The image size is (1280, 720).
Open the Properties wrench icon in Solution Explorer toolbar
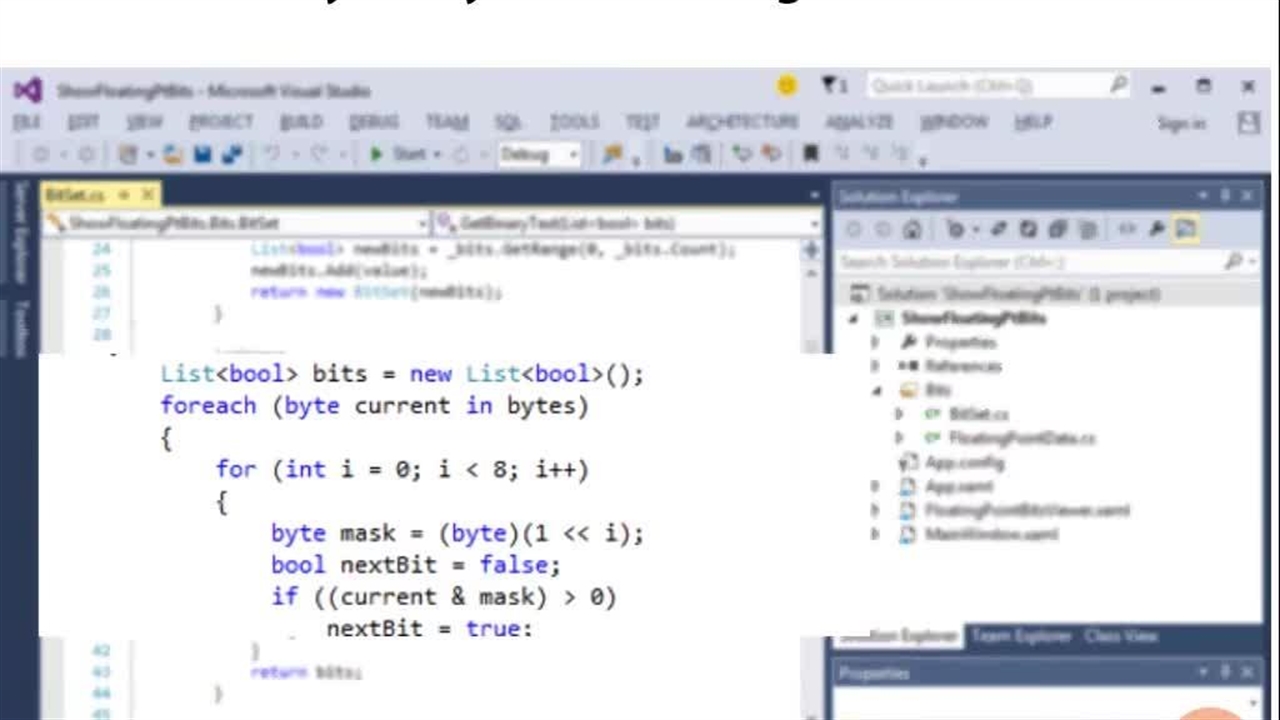(1156, 230)
